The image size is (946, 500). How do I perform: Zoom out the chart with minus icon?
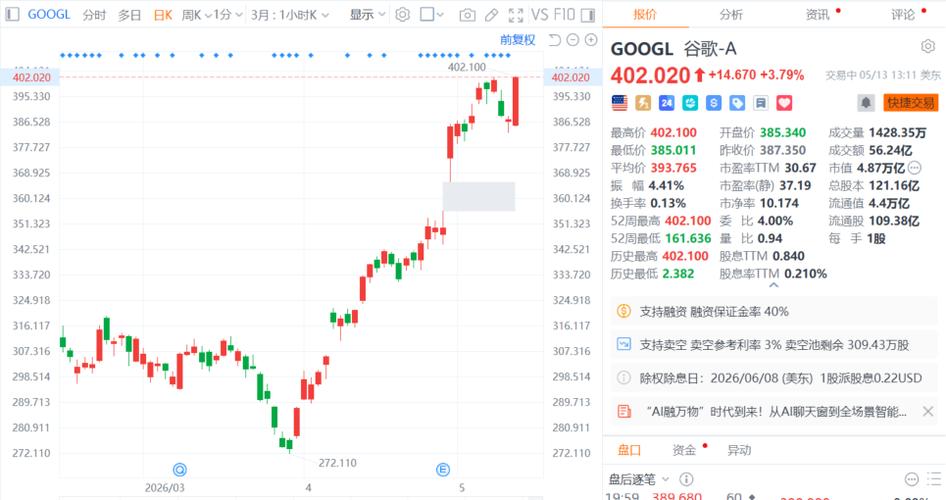(573, 40)
